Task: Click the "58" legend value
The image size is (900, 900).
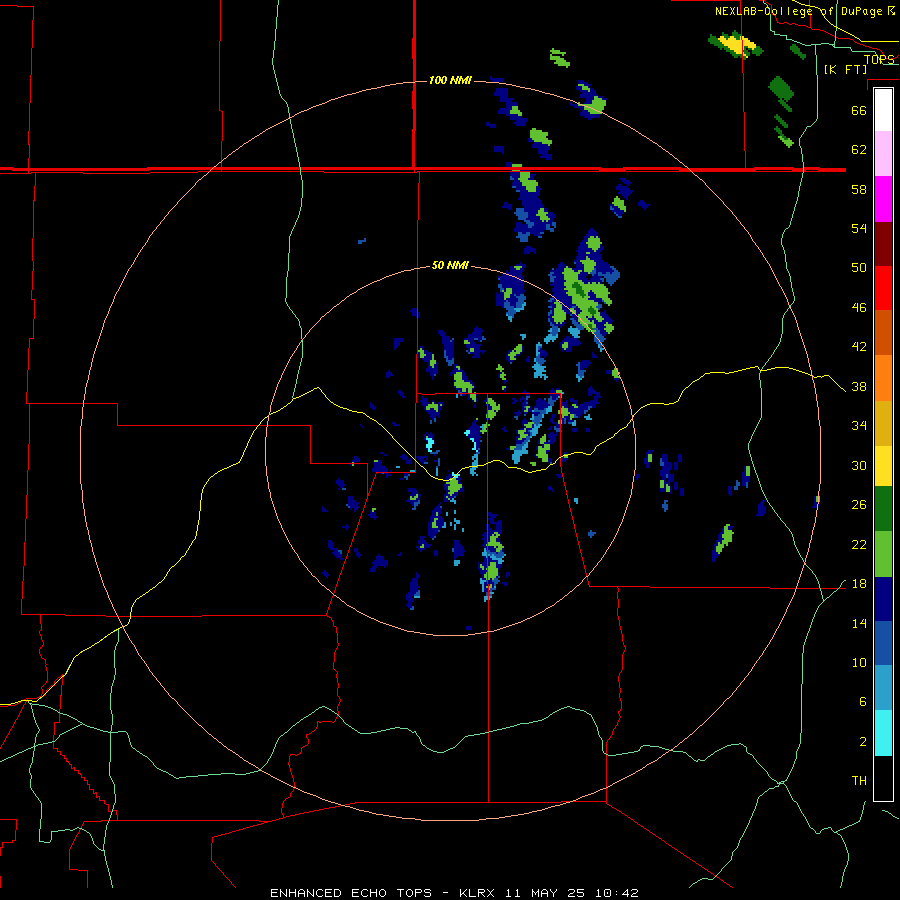Action: (x=859, y=189)
